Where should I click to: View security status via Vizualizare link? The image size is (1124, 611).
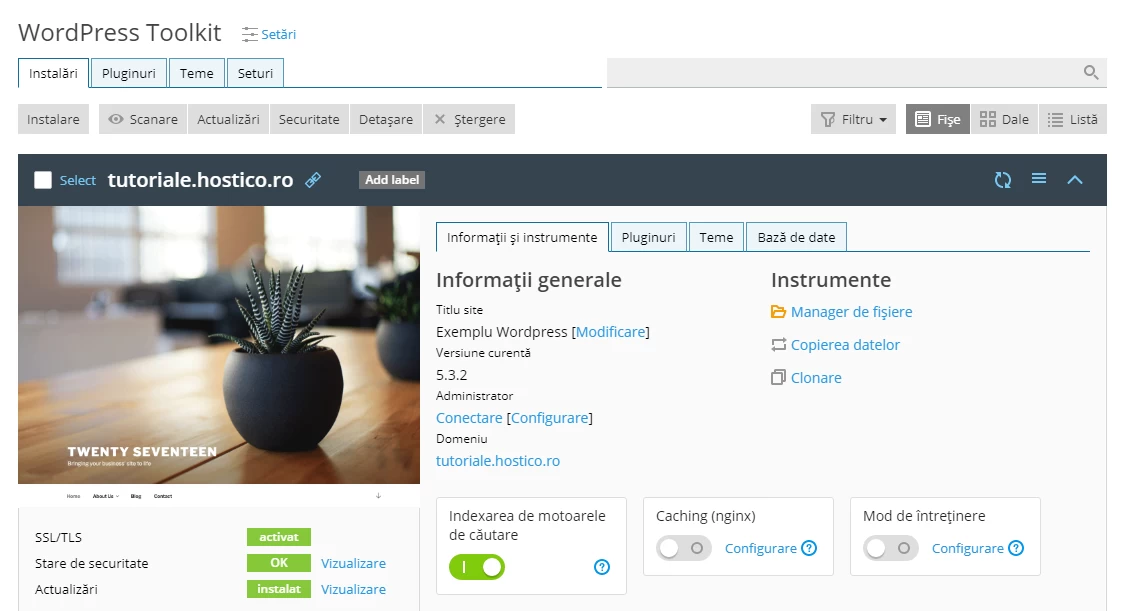352,563
